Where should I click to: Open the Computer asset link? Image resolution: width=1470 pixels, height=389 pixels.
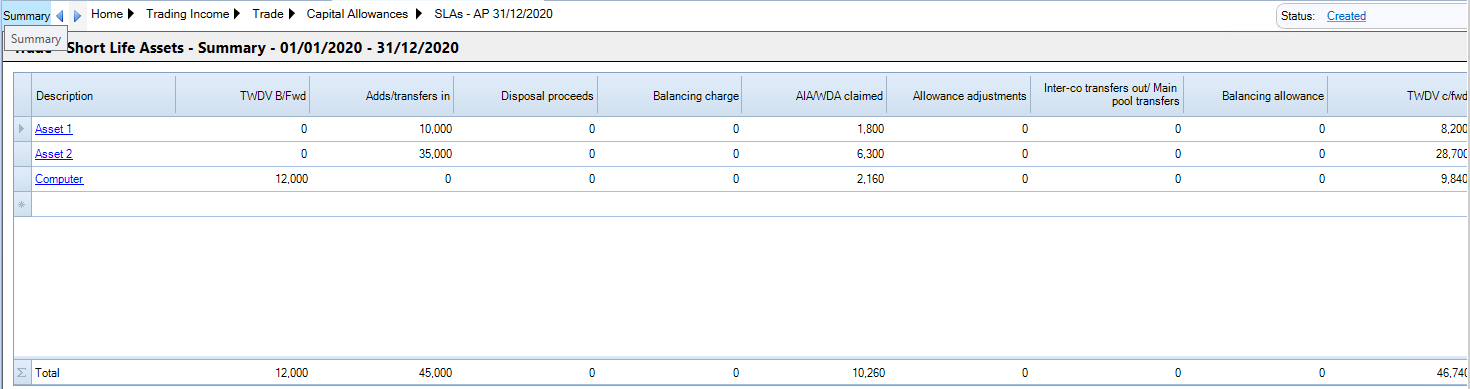point(59,179)
